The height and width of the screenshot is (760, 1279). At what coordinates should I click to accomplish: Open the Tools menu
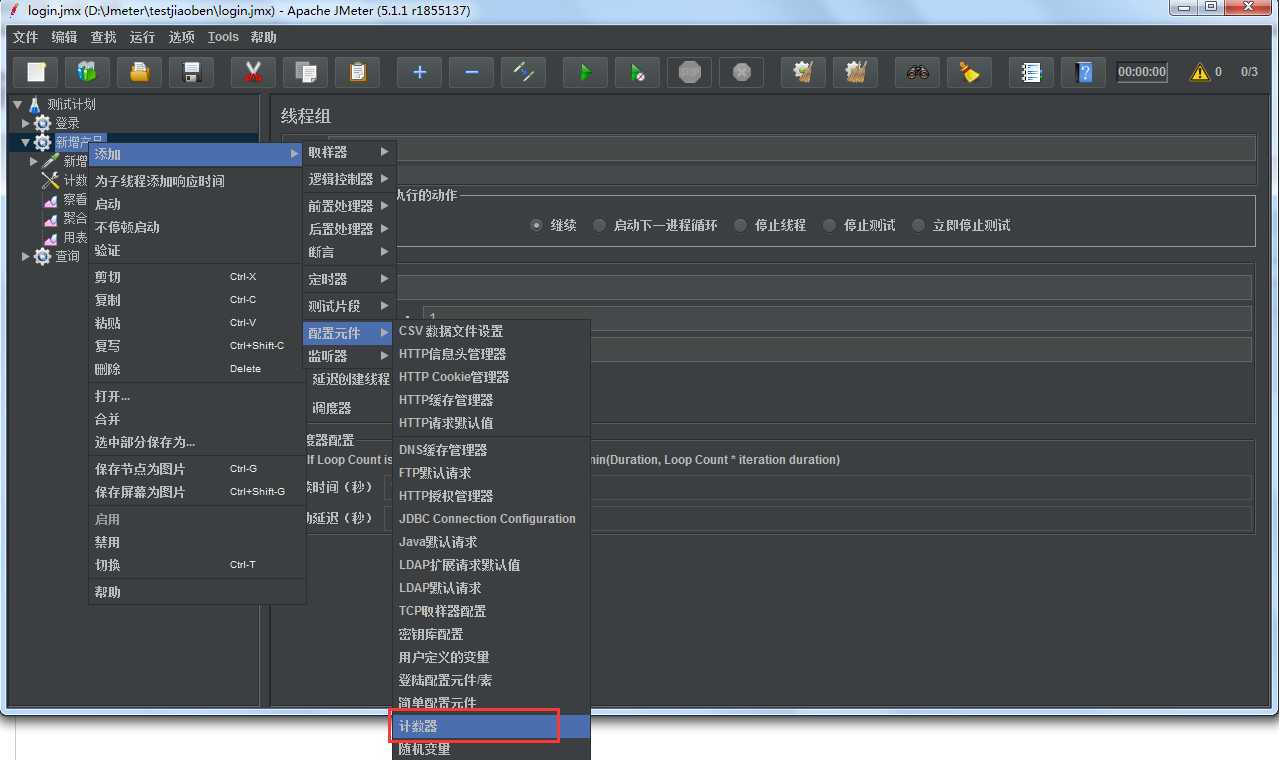coord(223,37)
